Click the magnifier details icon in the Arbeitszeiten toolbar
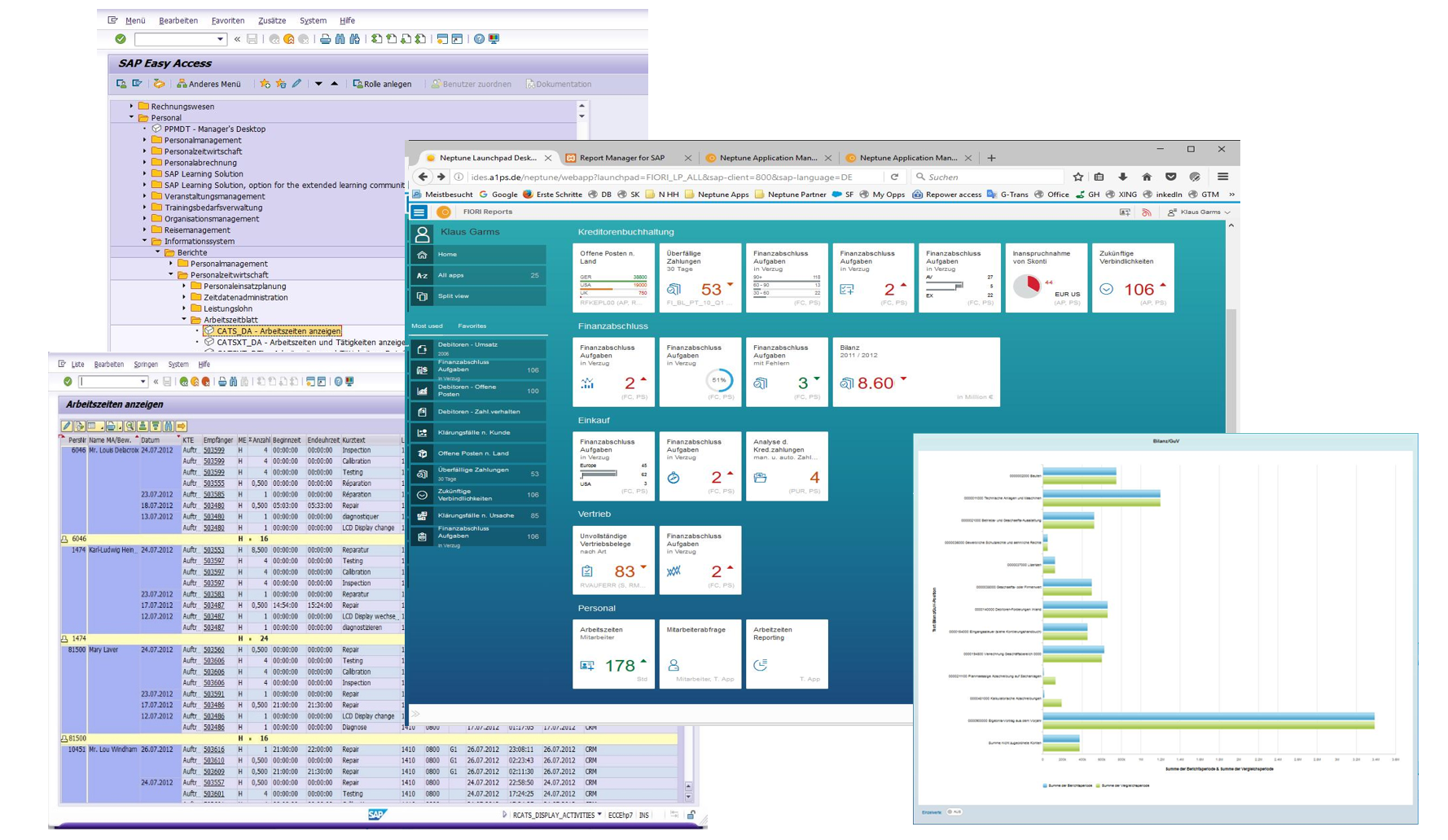Image resolution: width=1448 pixels, height=840 pixels. (129, 426)
